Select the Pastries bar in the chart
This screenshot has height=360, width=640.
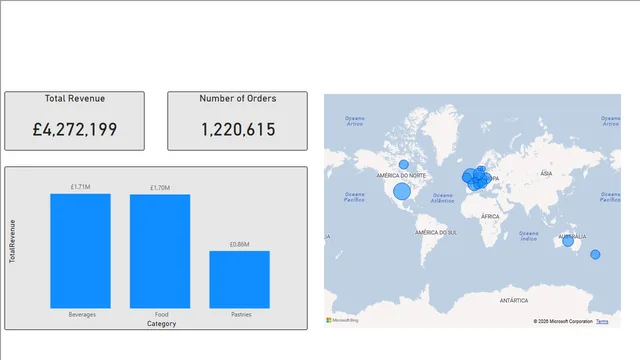(x=240, y=280)
